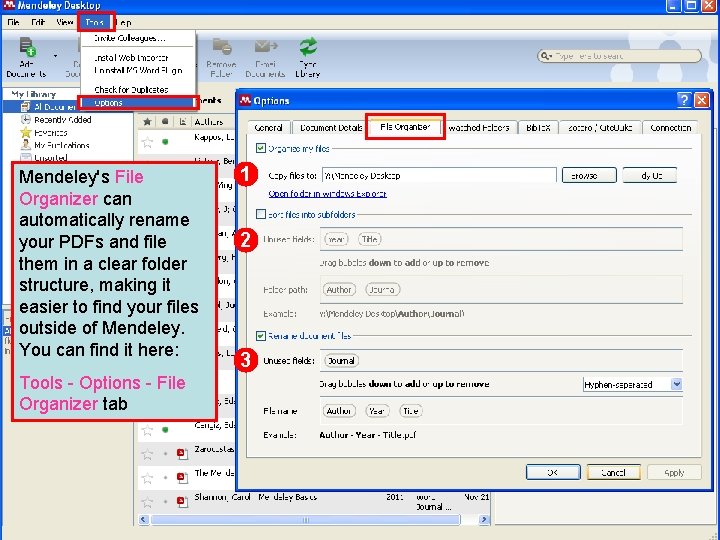The image size is (720, 540).
Task: Switch to General tab in Options
Action: coord(268,128)
